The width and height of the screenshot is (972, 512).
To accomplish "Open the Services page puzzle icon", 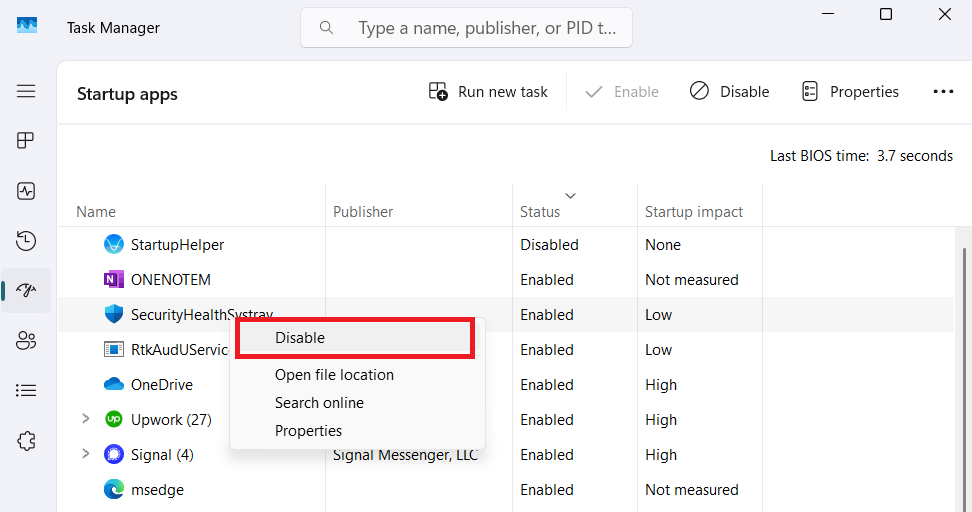I will click(x=26, y=441).
